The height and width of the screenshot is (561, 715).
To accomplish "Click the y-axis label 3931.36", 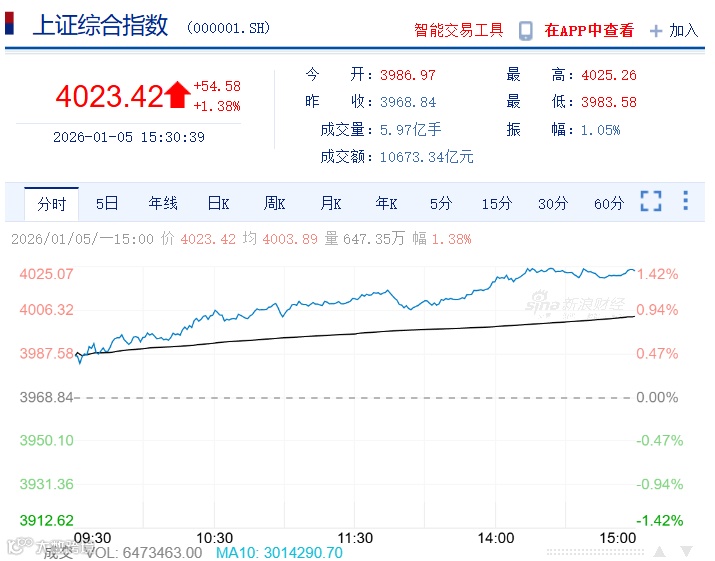I will tap(46, 484).
